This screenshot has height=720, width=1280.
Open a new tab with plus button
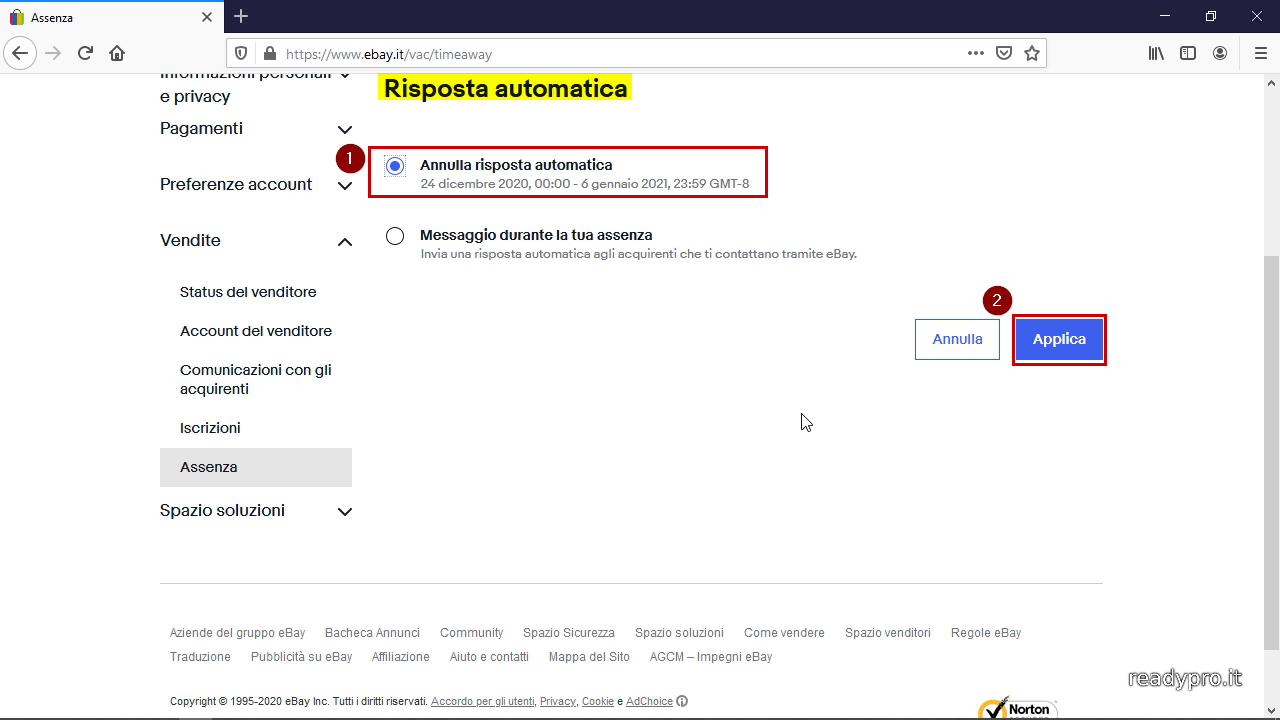(241, 16)
